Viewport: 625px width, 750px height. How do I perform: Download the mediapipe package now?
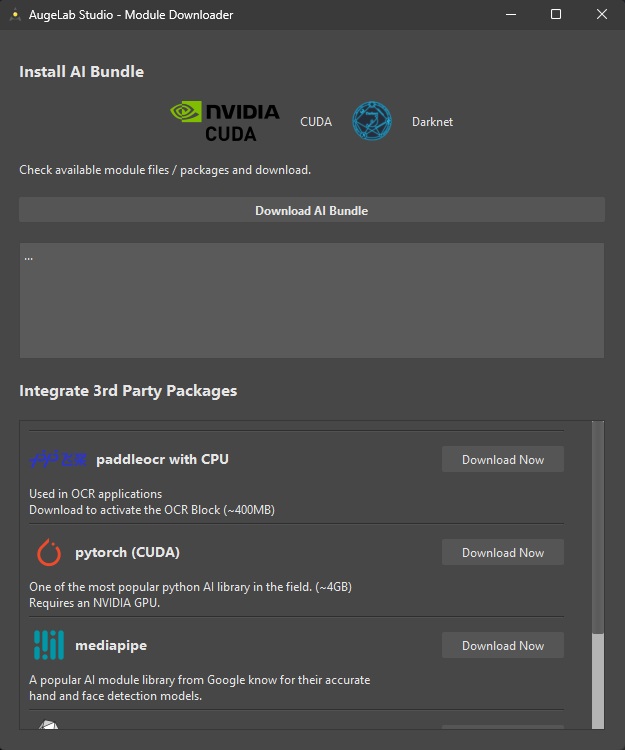click(502, 645)
